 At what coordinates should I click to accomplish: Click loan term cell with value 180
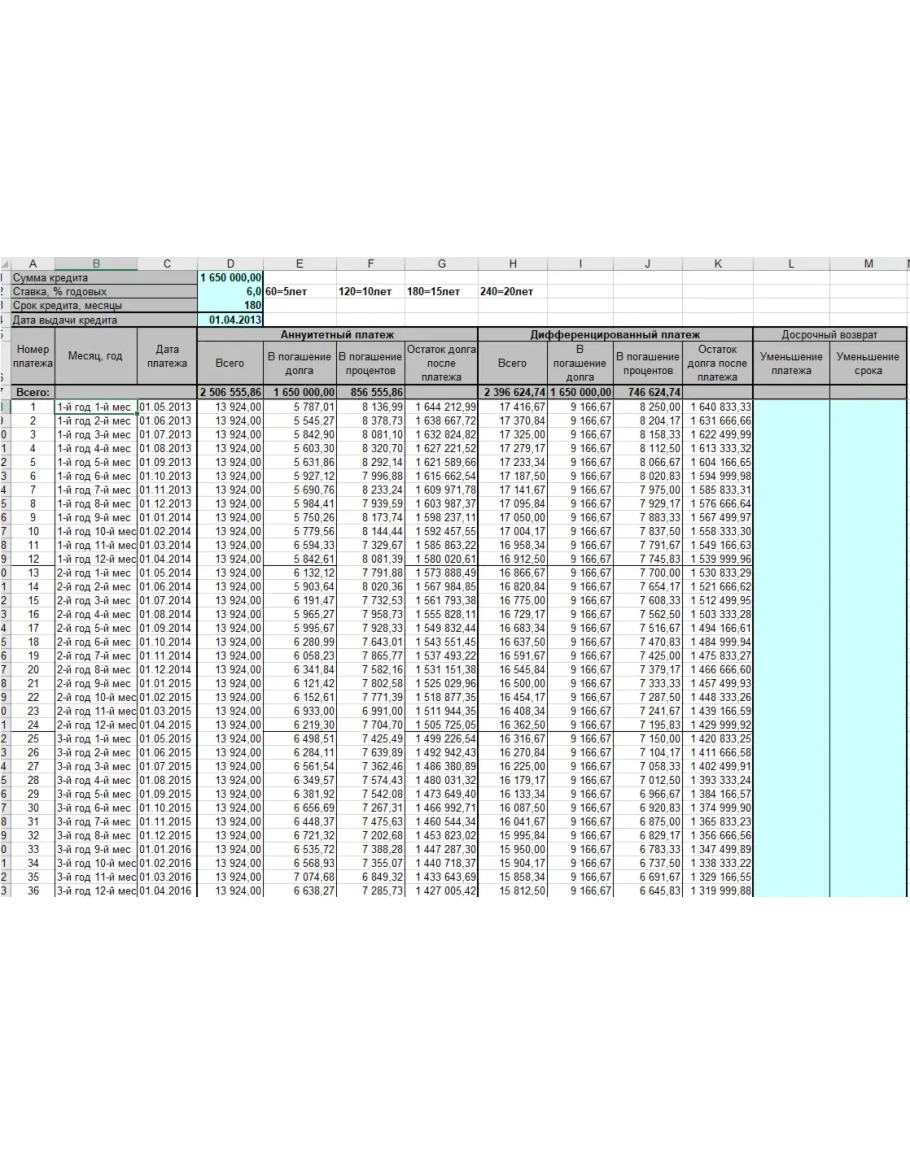(x=231, y=305)
